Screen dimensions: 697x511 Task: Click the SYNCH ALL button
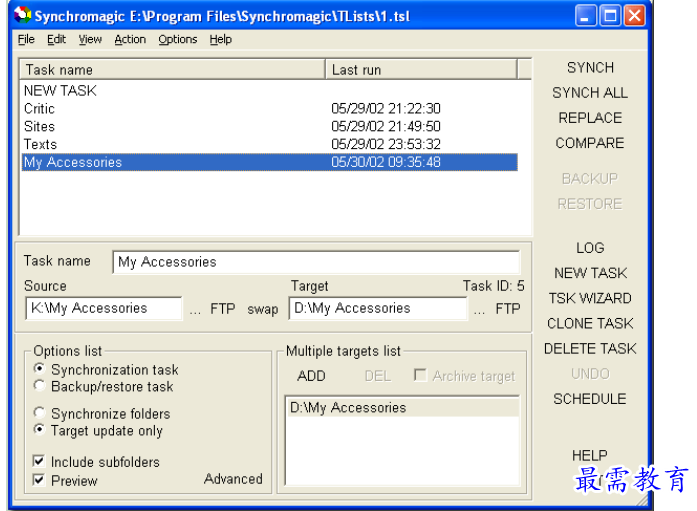590,93
